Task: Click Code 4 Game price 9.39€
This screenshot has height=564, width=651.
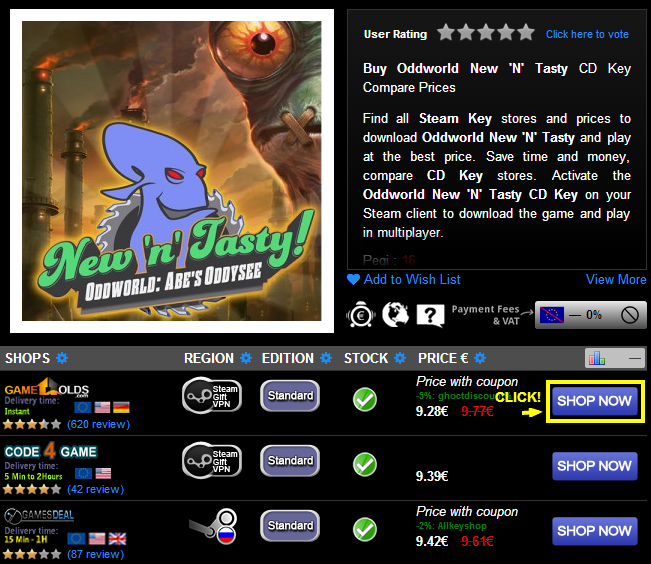Action: click(x=432, y=476)
